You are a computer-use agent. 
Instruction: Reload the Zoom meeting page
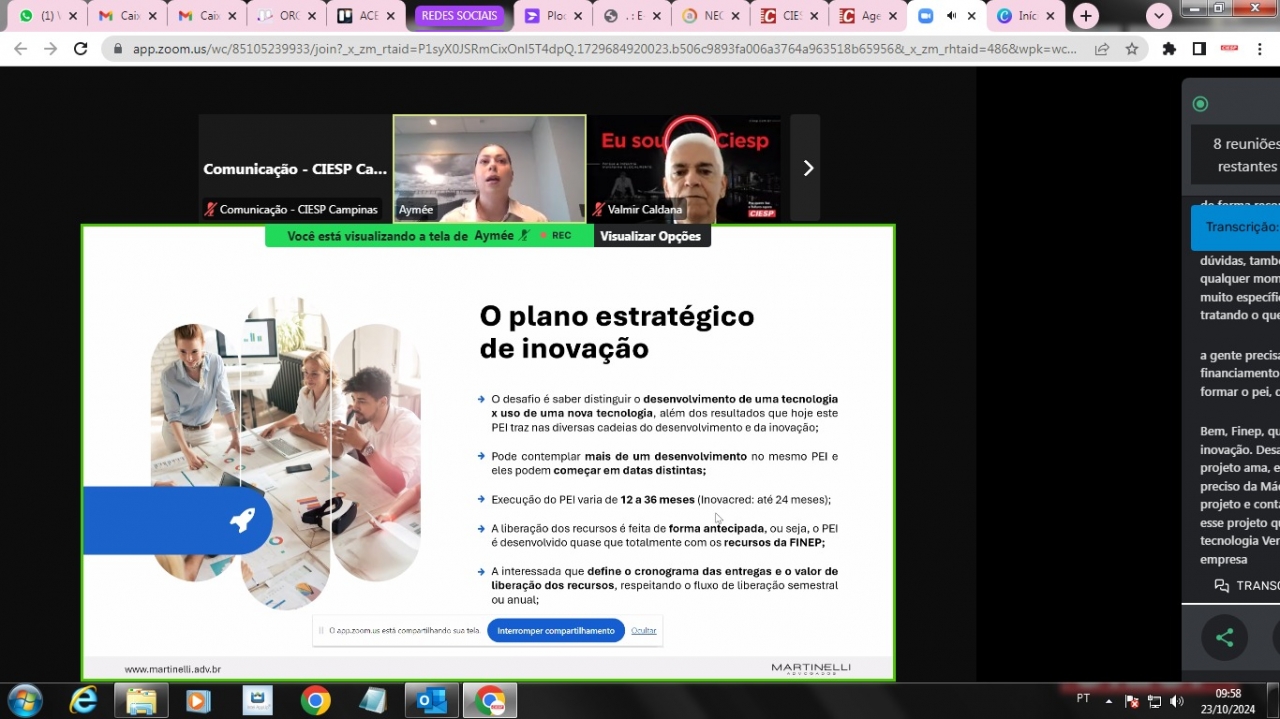tap(81, 47)
